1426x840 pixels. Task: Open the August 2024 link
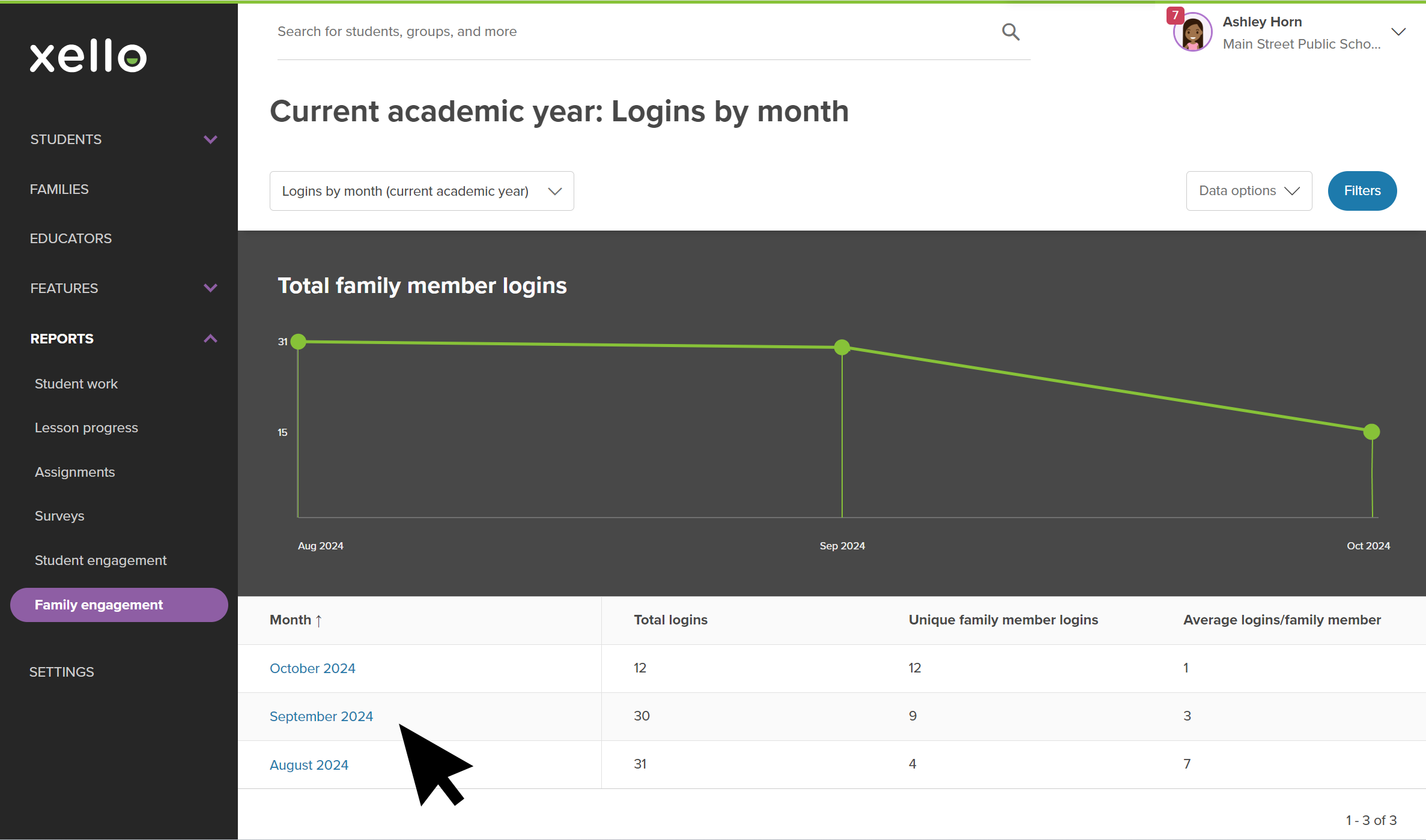(309, 765)
